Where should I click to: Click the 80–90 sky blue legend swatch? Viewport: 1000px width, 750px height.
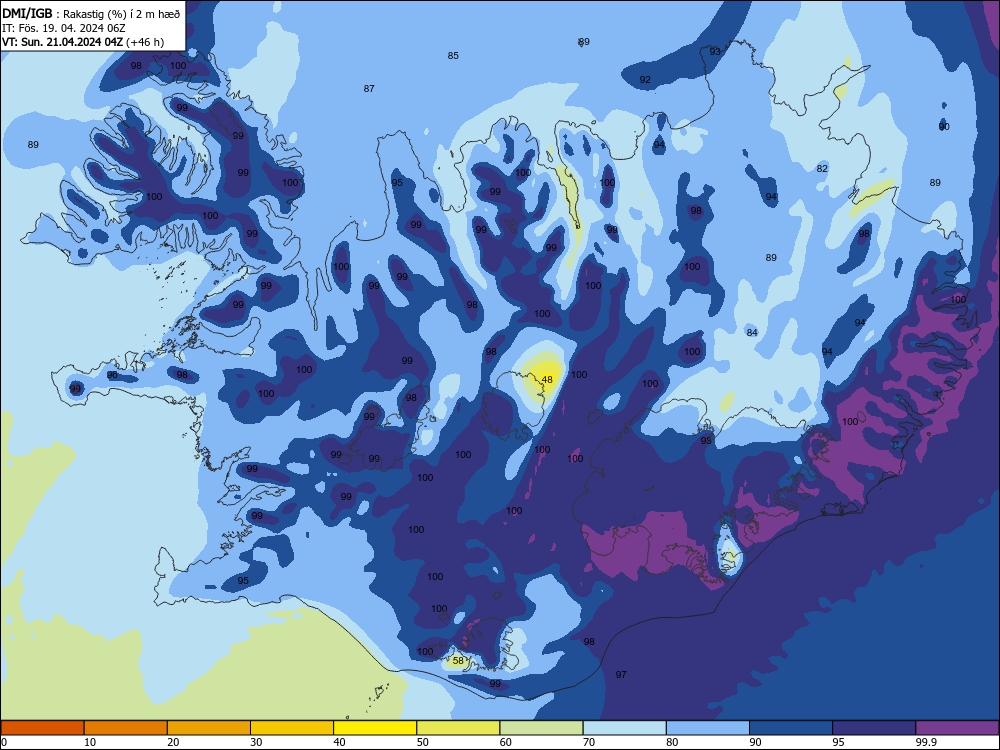pyautogui.click(x=708, y=728)
